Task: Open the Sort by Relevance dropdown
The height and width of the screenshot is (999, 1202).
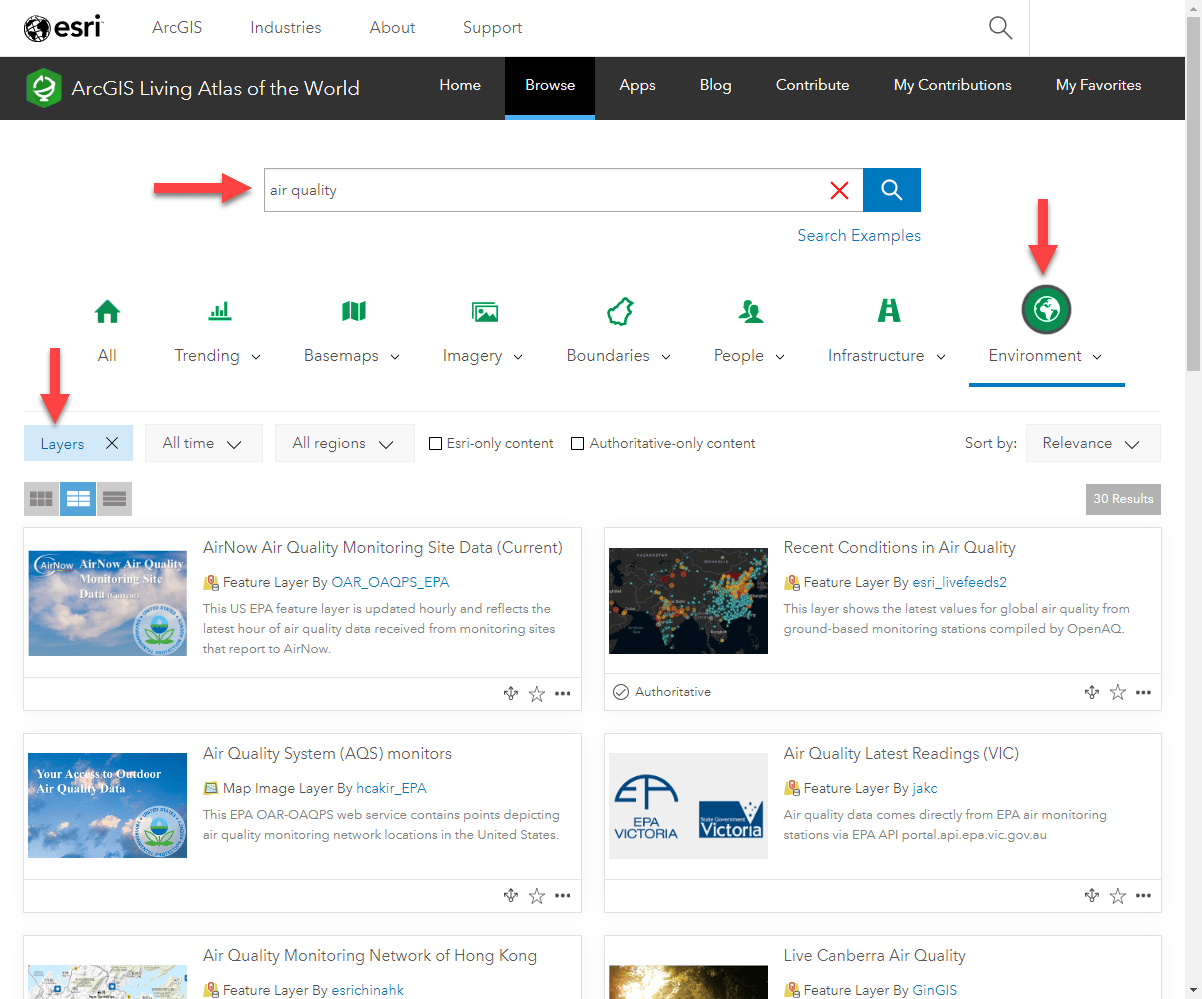Action: tap(1093, 443)
